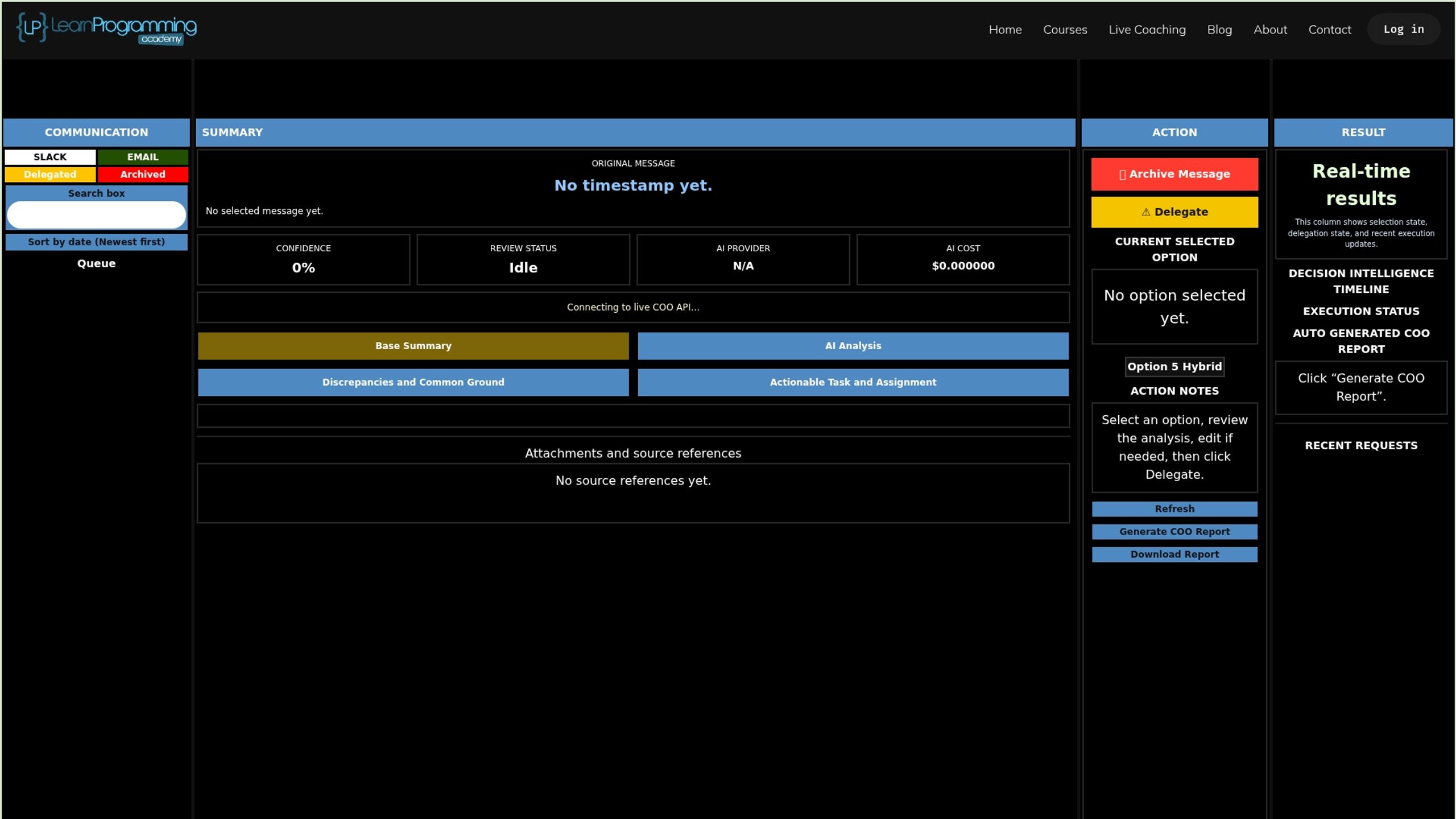Click the yellow Delegate warning button

[x=1174, y=212]
